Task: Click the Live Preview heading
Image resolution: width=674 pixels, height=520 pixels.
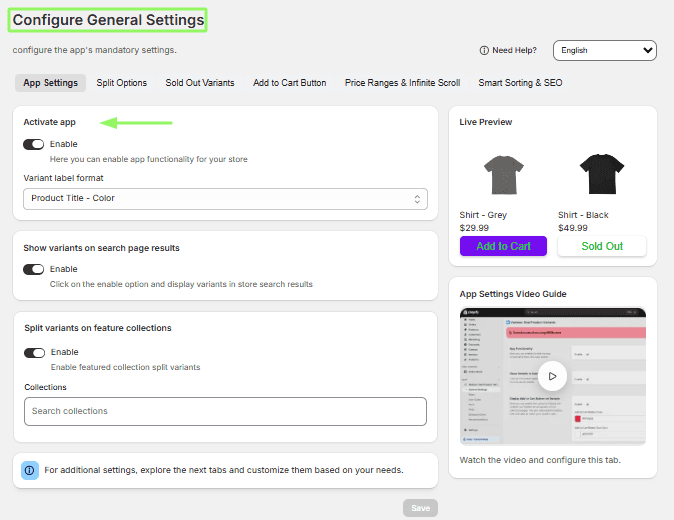Action: (x=486, y=122)
